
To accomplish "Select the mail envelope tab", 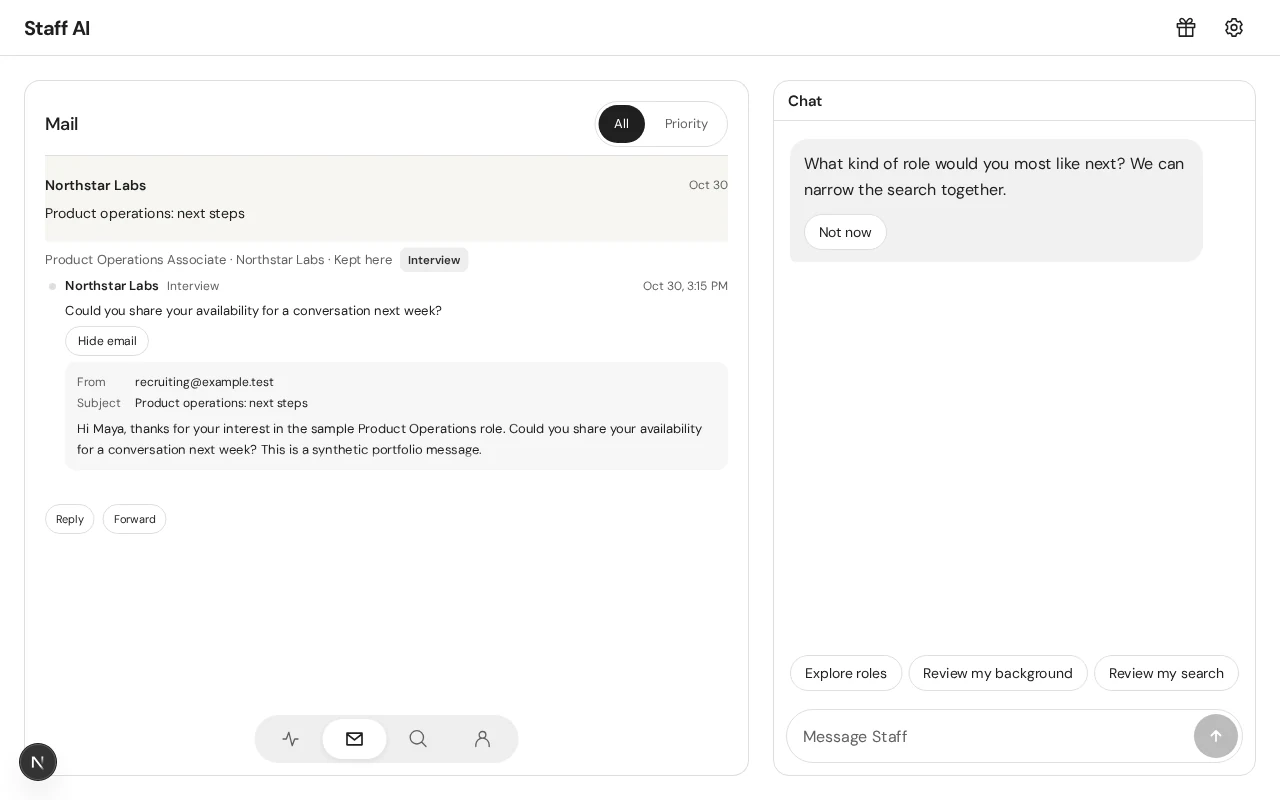I will pos(355,739).
